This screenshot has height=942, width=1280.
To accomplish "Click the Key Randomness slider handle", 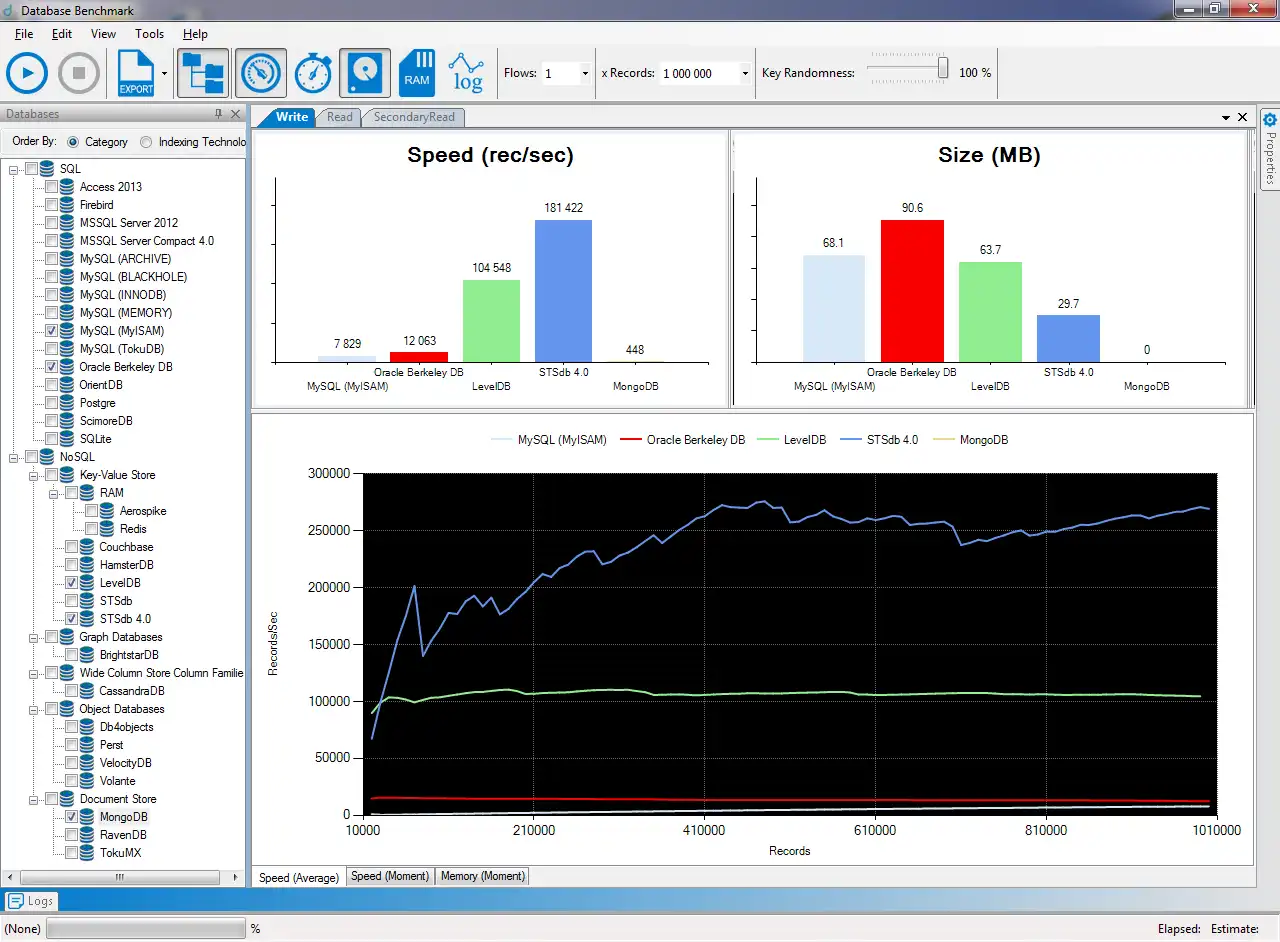I will pos(942,68).
